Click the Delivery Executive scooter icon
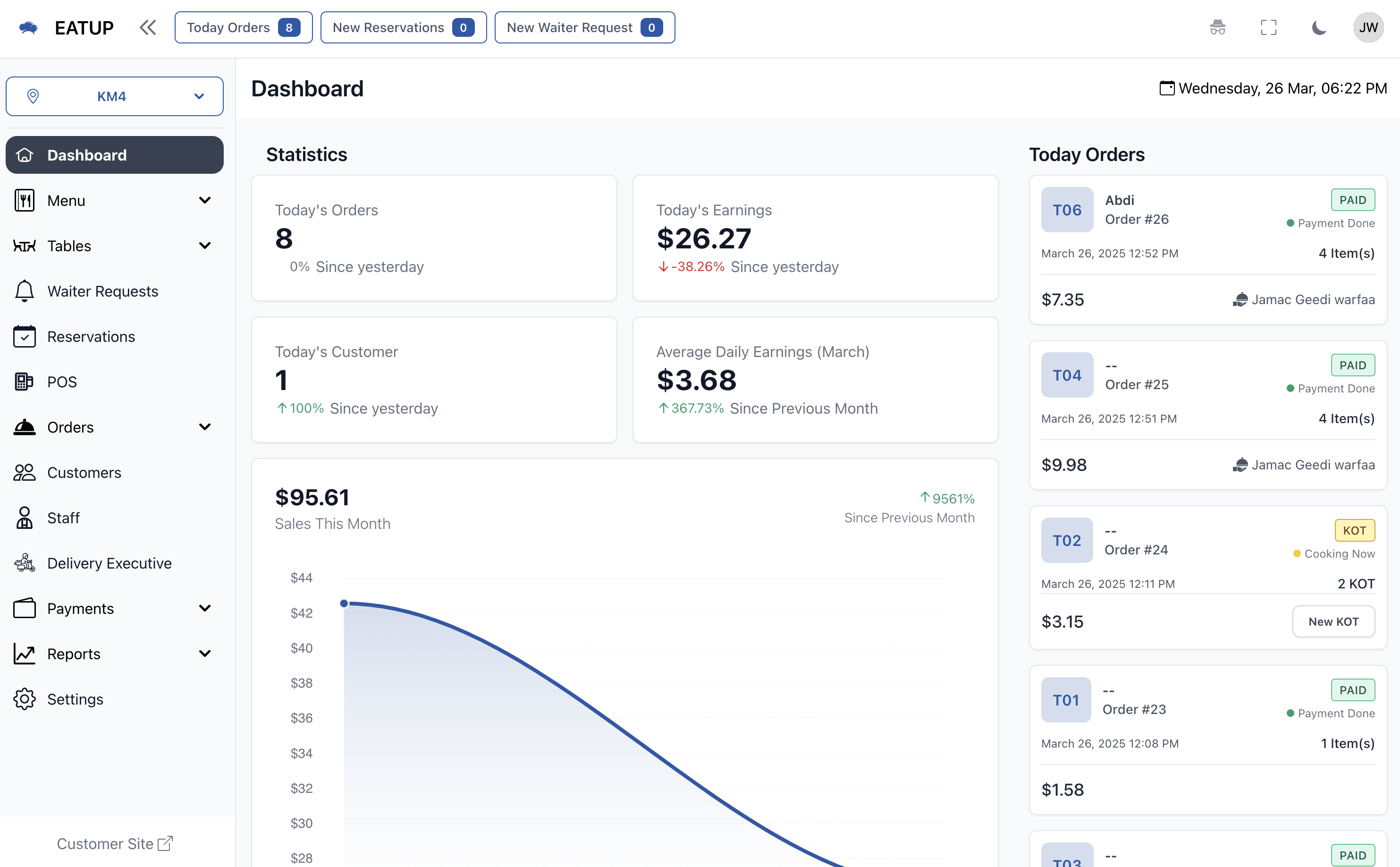 (25, 563)
